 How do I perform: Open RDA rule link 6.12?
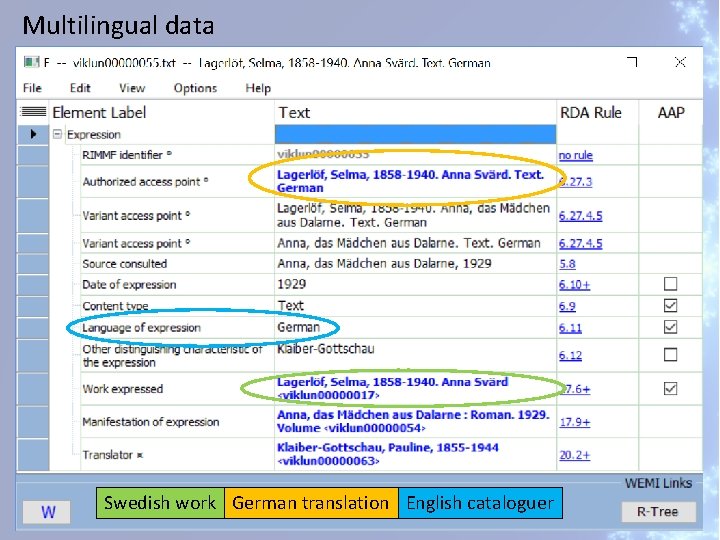(570, 355)
